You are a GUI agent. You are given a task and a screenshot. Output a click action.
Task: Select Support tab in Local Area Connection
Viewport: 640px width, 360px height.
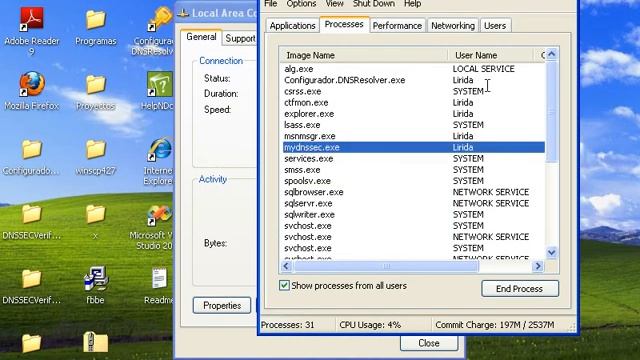240,38
